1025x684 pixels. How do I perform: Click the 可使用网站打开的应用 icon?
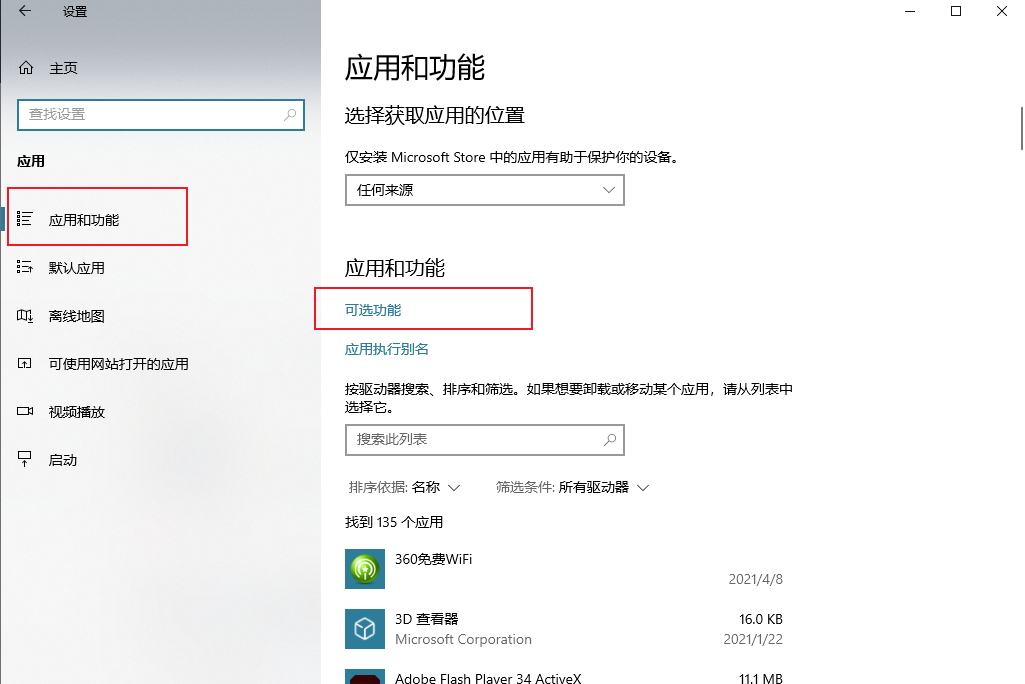(x=25, y=364)
